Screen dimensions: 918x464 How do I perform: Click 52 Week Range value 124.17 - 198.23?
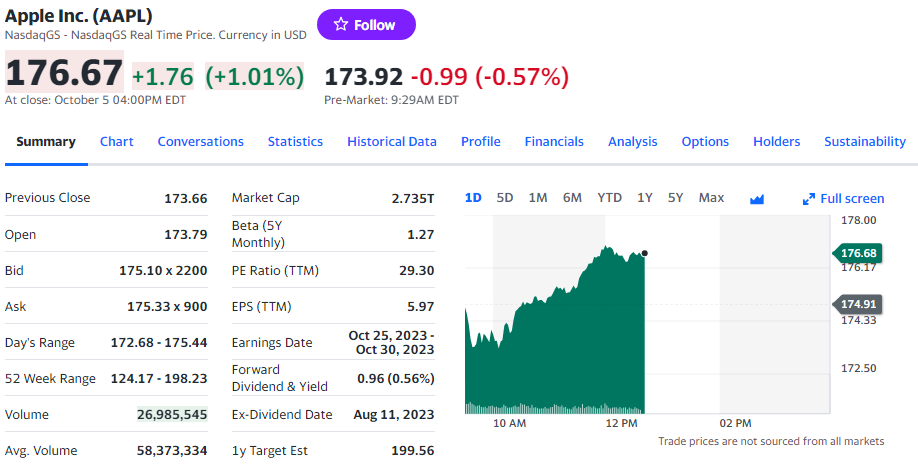tap(159, 379)
